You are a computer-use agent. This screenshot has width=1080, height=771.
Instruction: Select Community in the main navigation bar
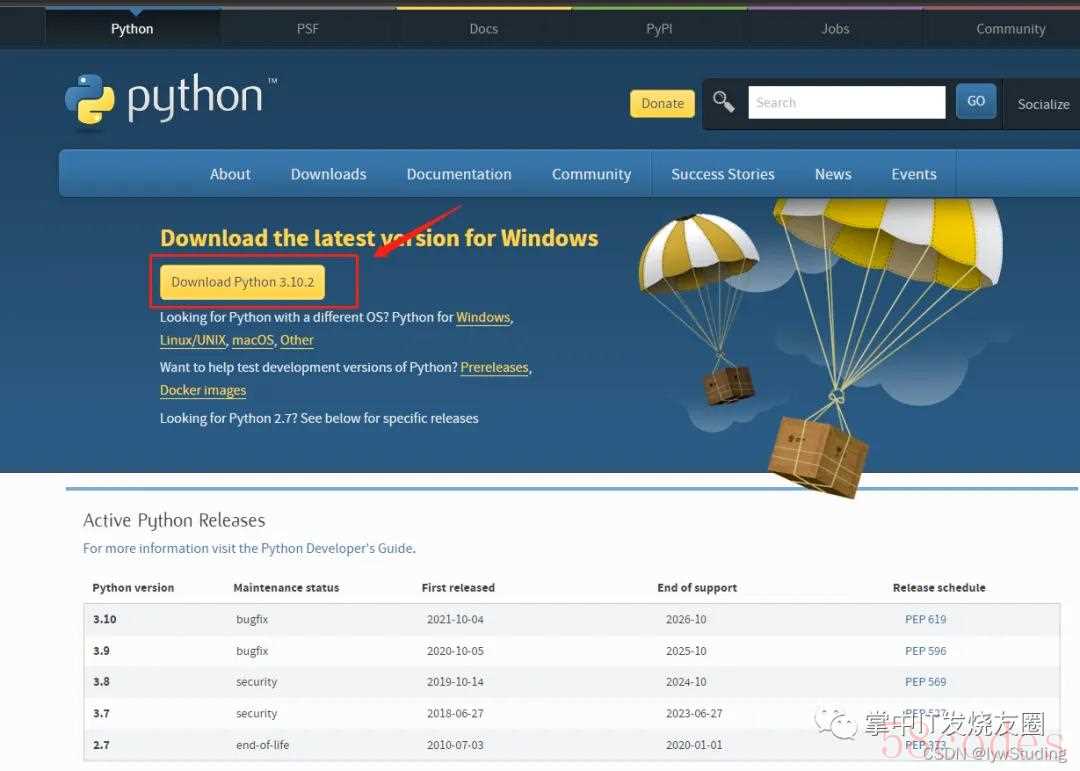591,174
